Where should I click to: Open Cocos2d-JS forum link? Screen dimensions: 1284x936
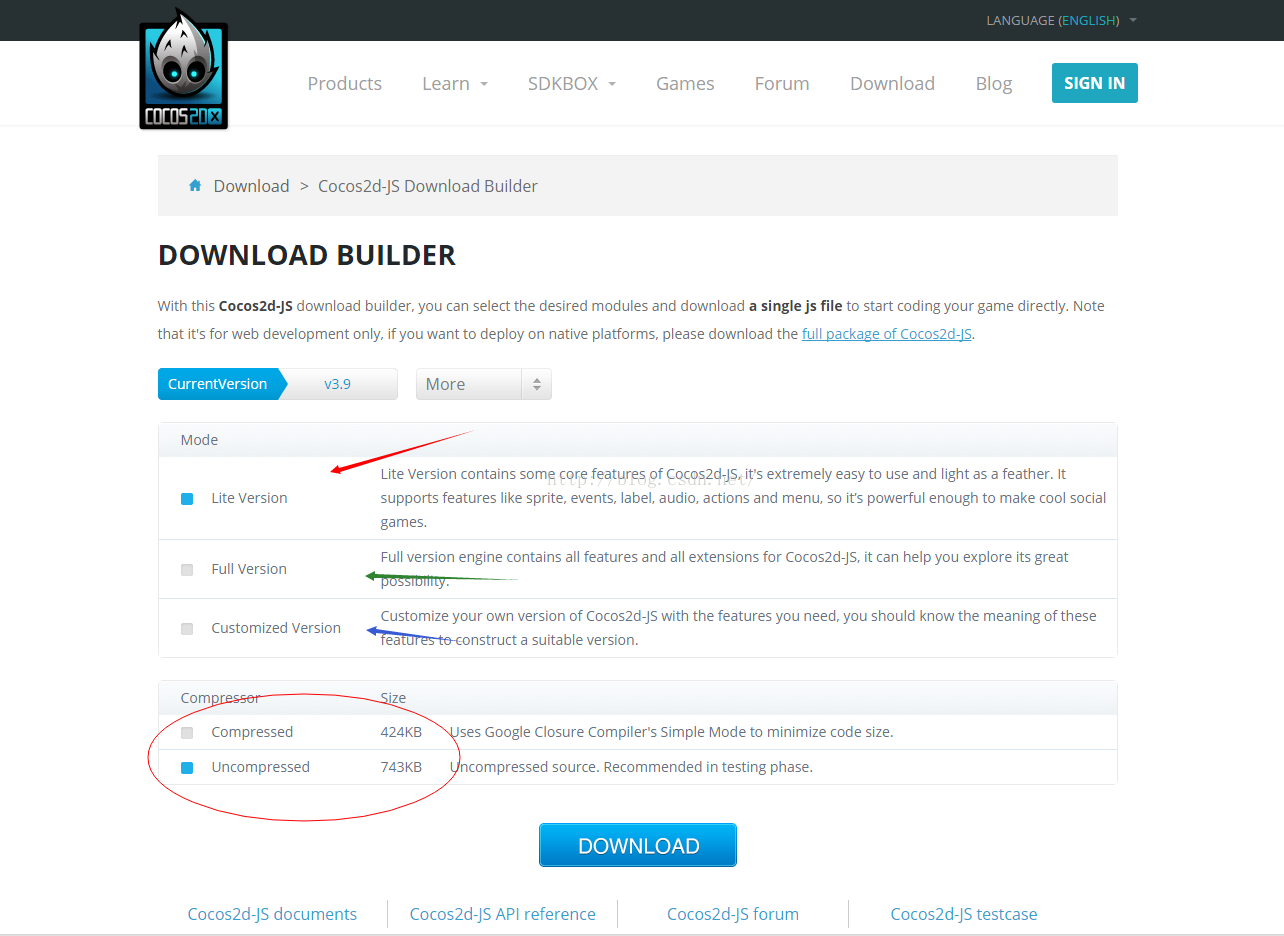[733, 914]
